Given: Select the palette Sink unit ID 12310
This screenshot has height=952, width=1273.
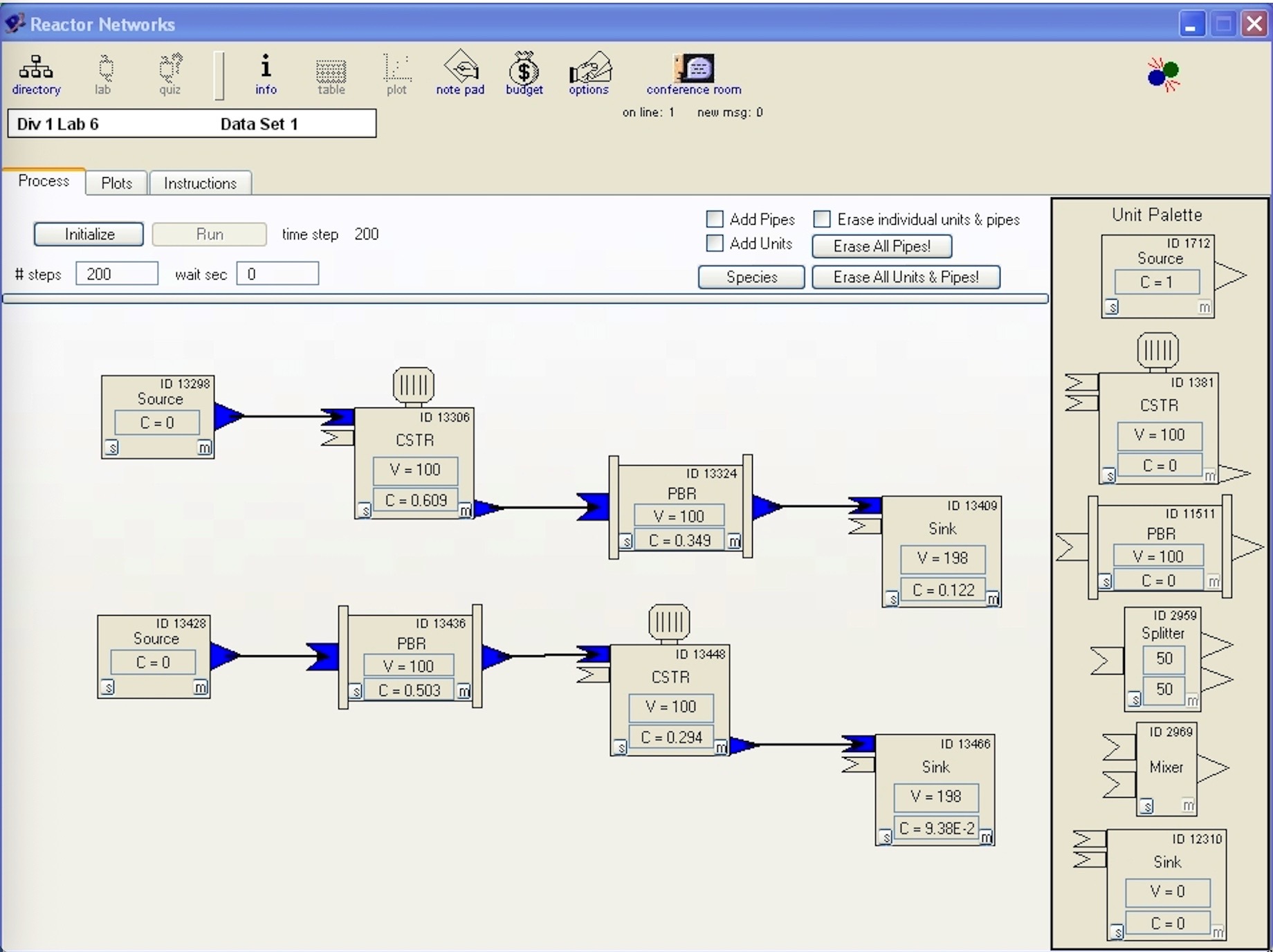Looking at the screenshot, I should pyautogui.click(x=1166, y=884).
